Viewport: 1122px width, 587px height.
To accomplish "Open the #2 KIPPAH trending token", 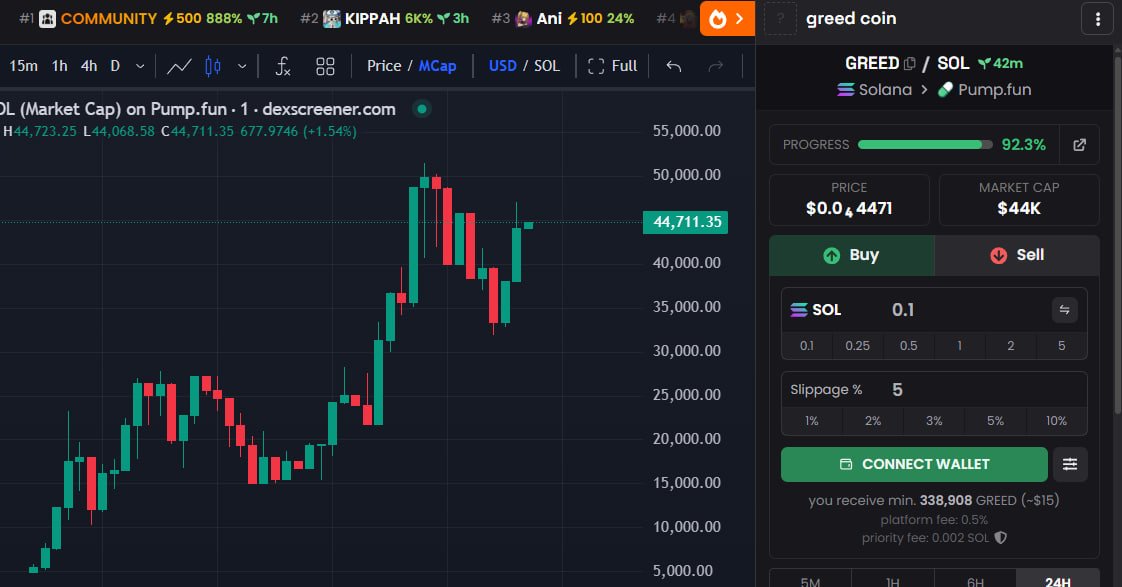I will (x=384, y=19).
